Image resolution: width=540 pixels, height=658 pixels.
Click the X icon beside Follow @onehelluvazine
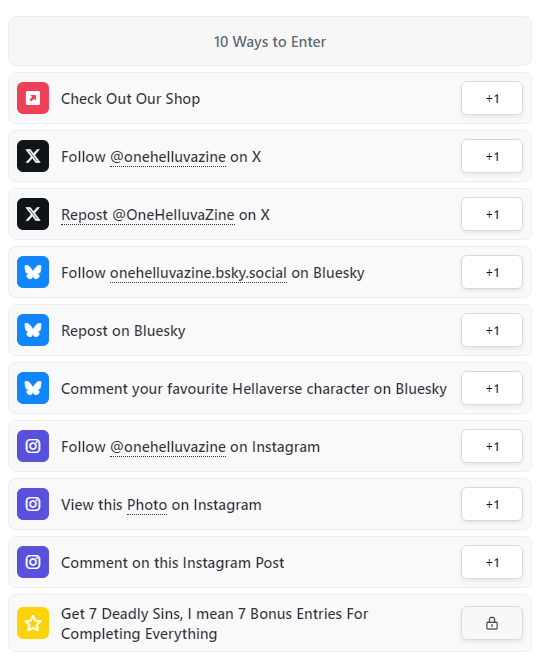pyautogui.click(x=33, y=156)
